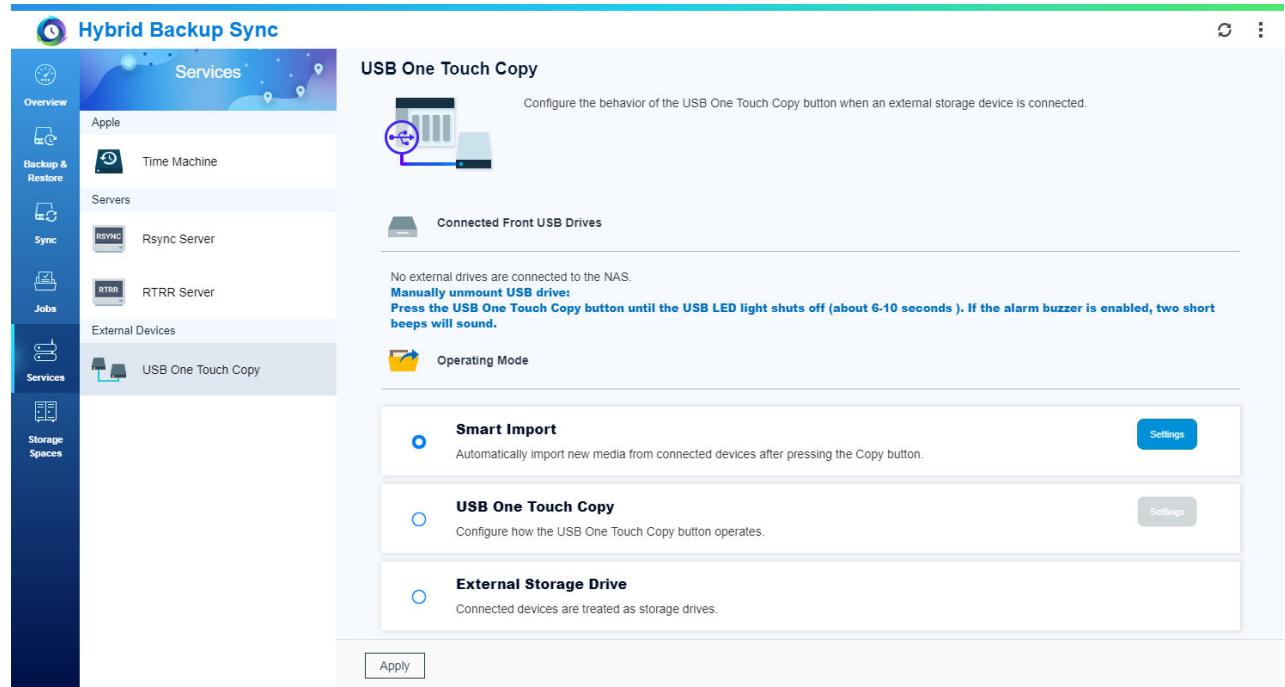Screen dimensions: 1285x687
Task: Click the Hybrid Backup Sync logo icon
Action: [50, 32]
